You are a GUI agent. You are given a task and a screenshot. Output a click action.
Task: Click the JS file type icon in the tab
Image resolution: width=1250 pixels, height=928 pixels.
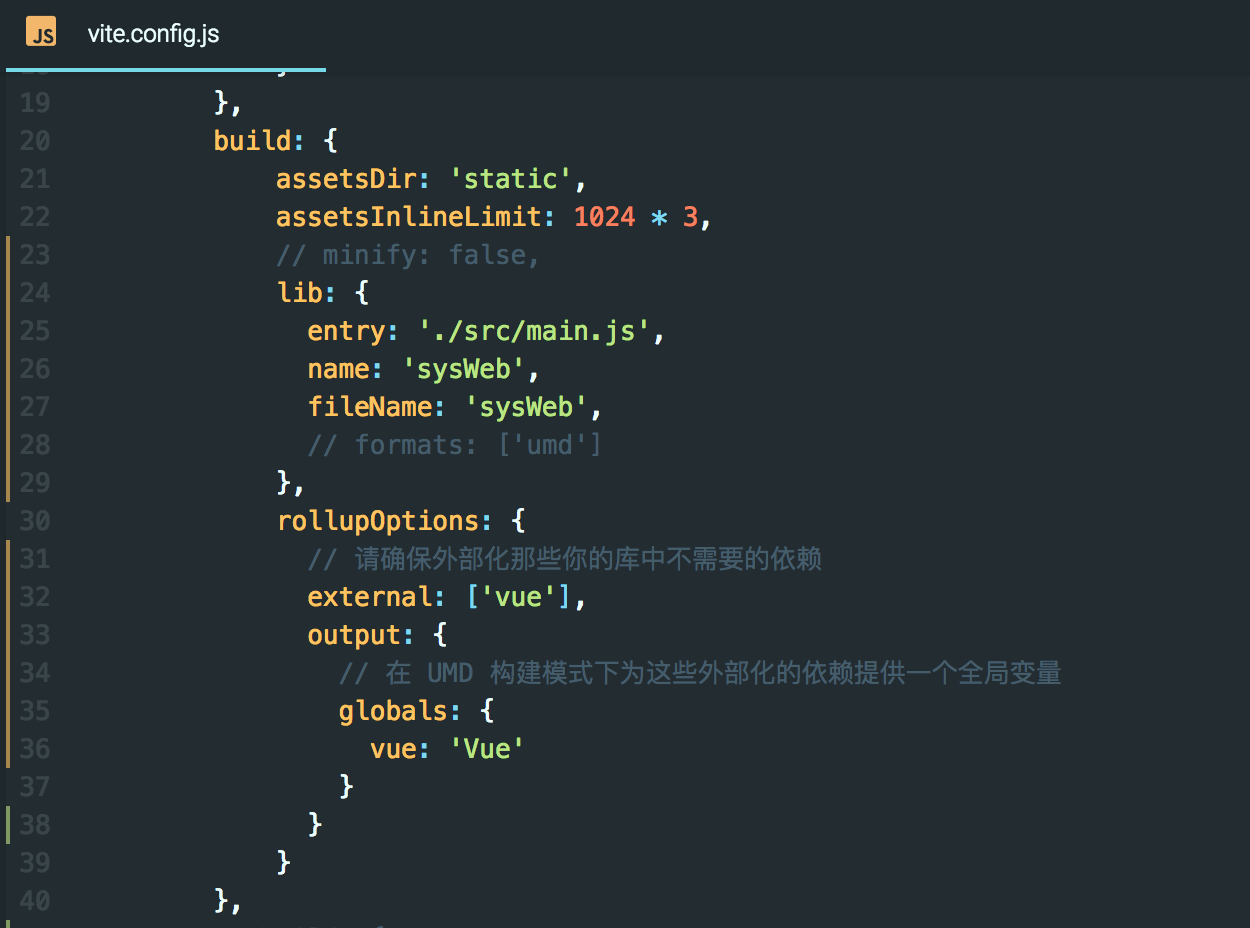[x=41, y=32]
